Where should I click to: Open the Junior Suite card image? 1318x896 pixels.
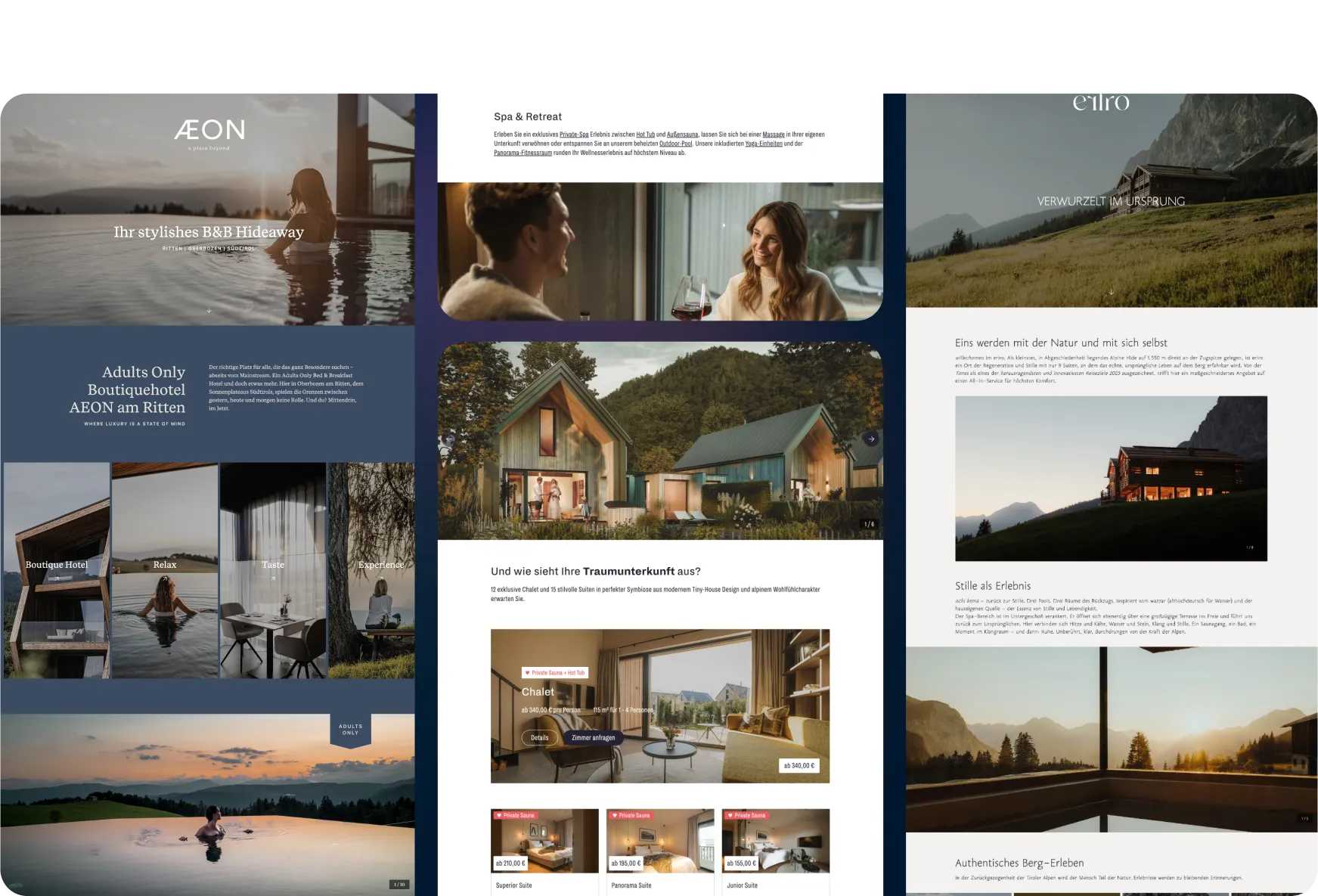pos(776,841)
